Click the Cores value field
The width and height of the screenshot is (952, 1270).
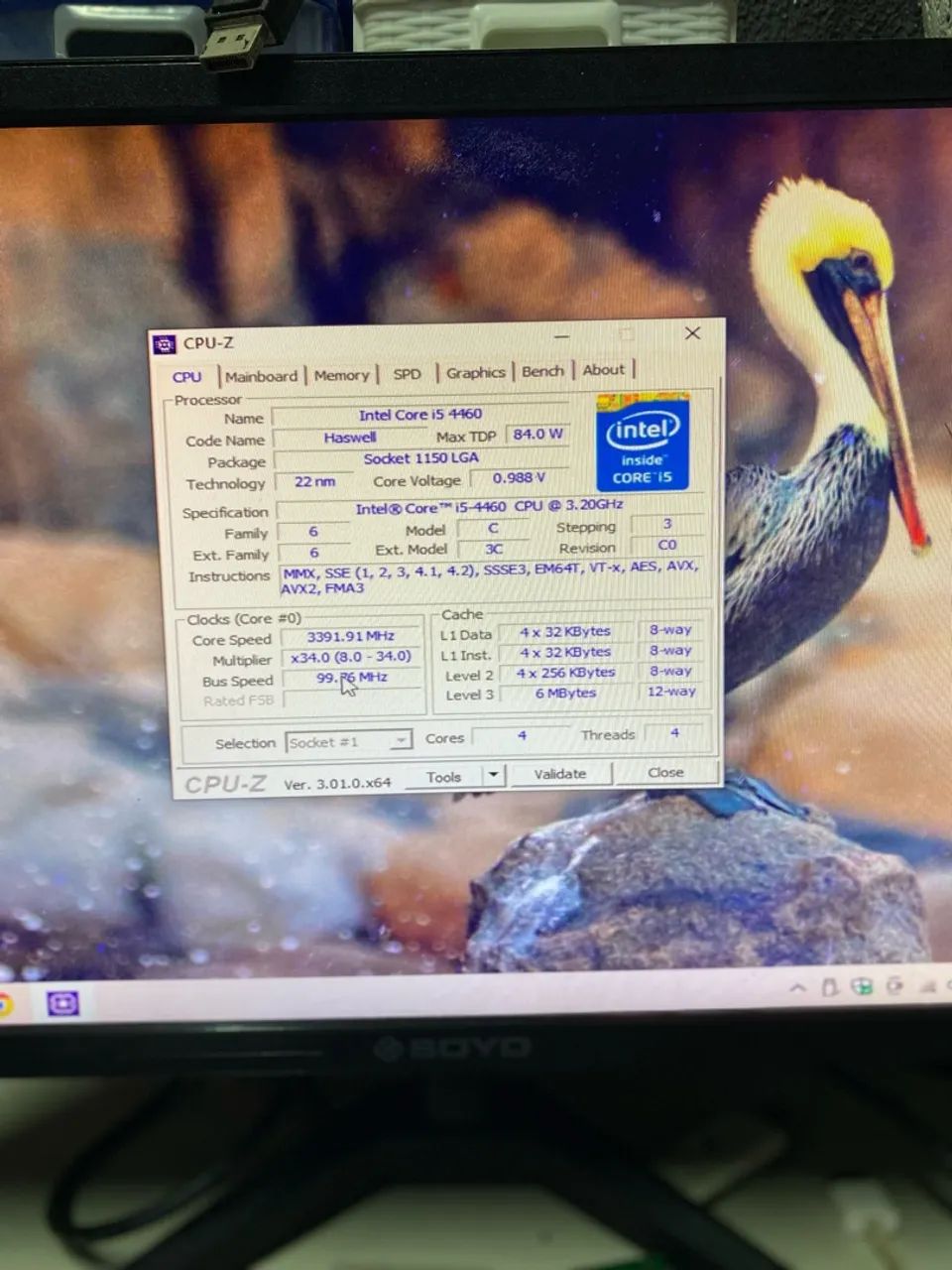pos(522,735)
